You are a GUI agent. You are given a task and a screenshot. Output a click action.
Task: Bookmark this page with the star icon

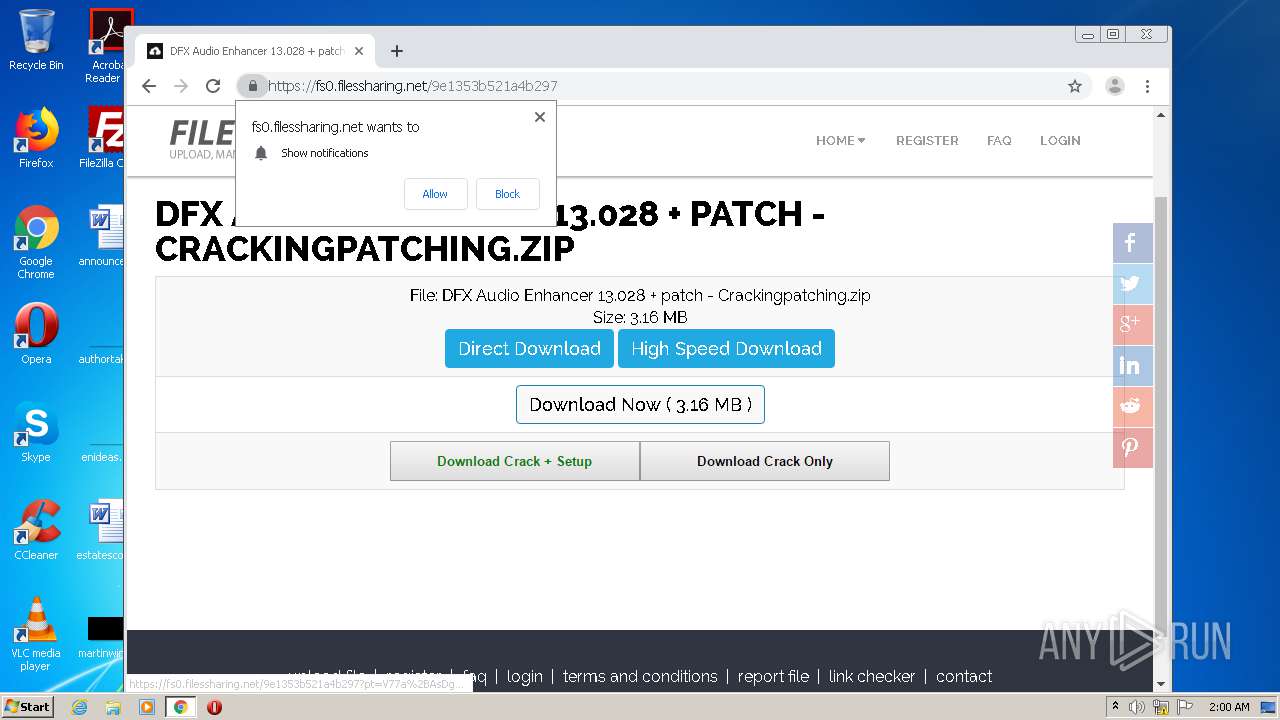point(1075,86)
